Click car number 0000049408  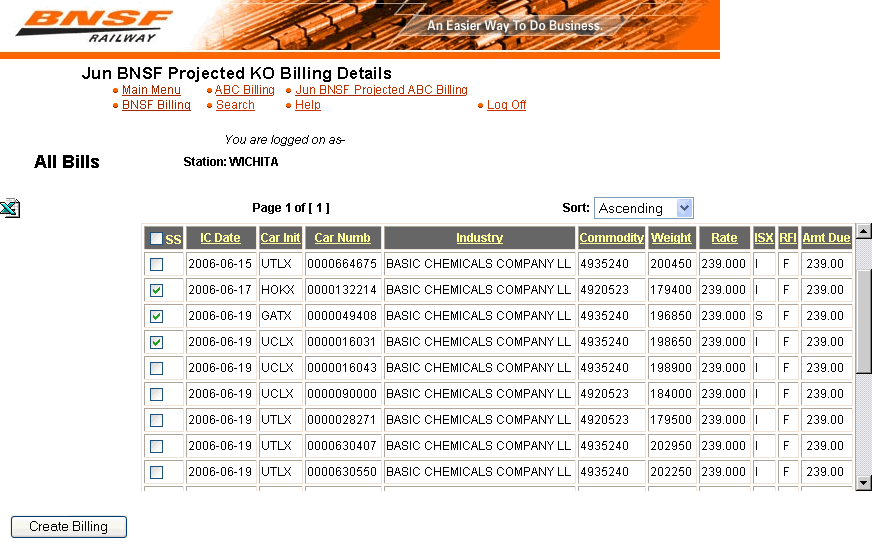tap(342, 316)
